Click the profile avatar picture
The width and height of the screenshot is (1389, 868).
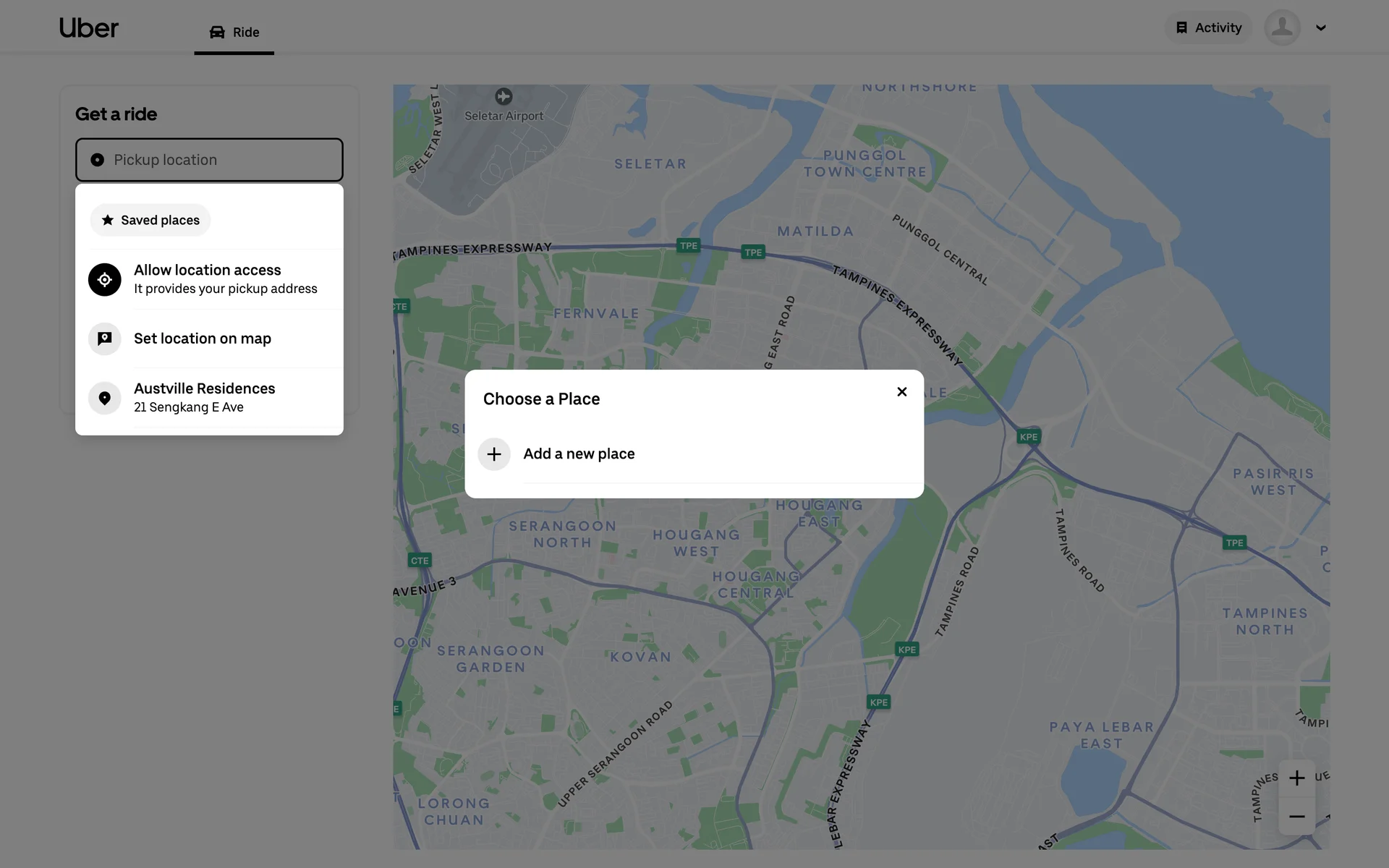[x=1282, y=27]
